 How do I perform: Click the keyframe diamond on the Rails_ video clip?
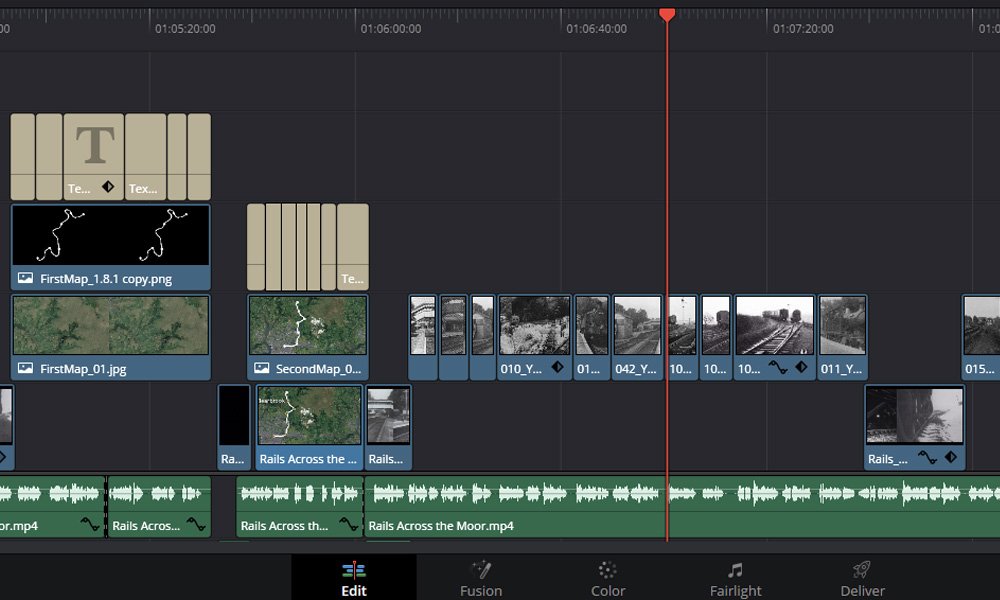point(951,458)
